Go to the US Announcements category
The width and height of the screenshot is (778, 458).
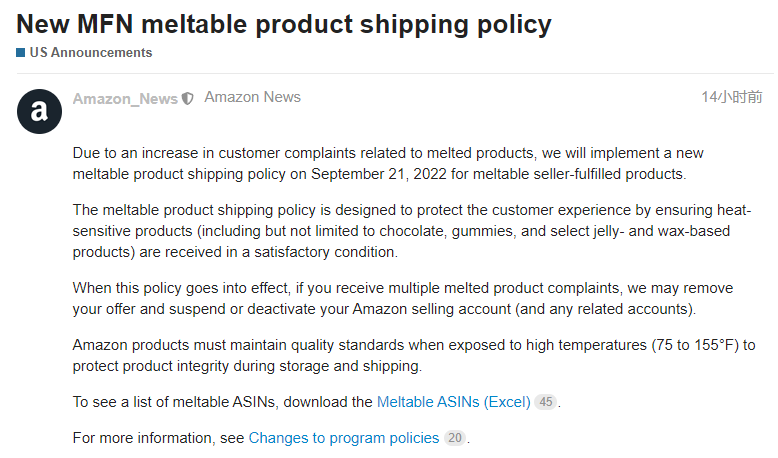pyautogui.click(x=91, y=53)
